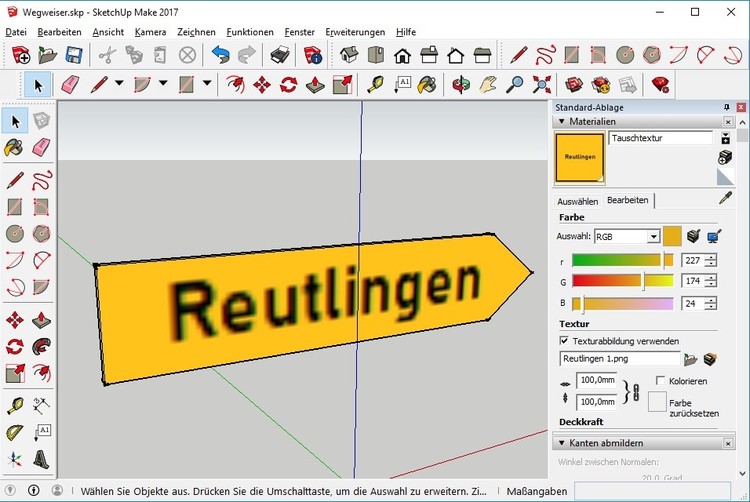
Task: Select the 3D Text tool in left toolbar
Action: [x=42, y=459]
